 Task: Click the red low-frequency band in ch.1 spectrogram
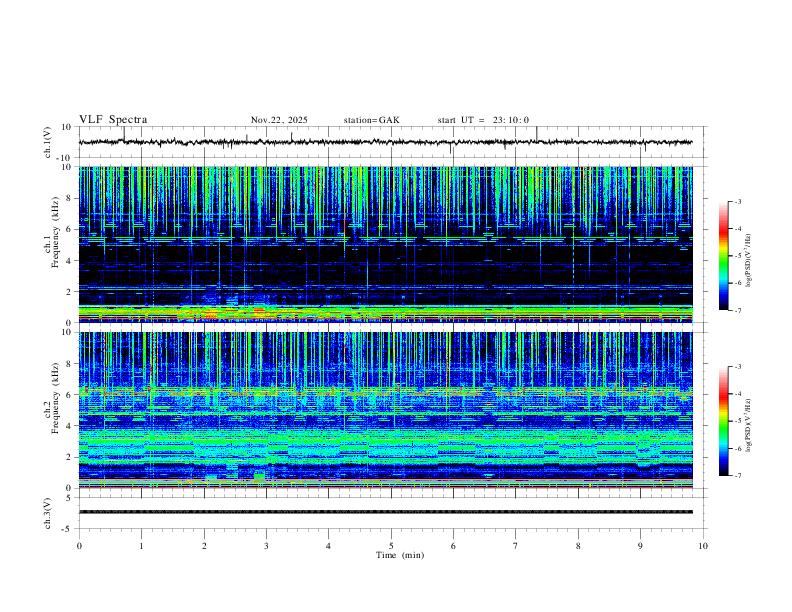point(386,319)
